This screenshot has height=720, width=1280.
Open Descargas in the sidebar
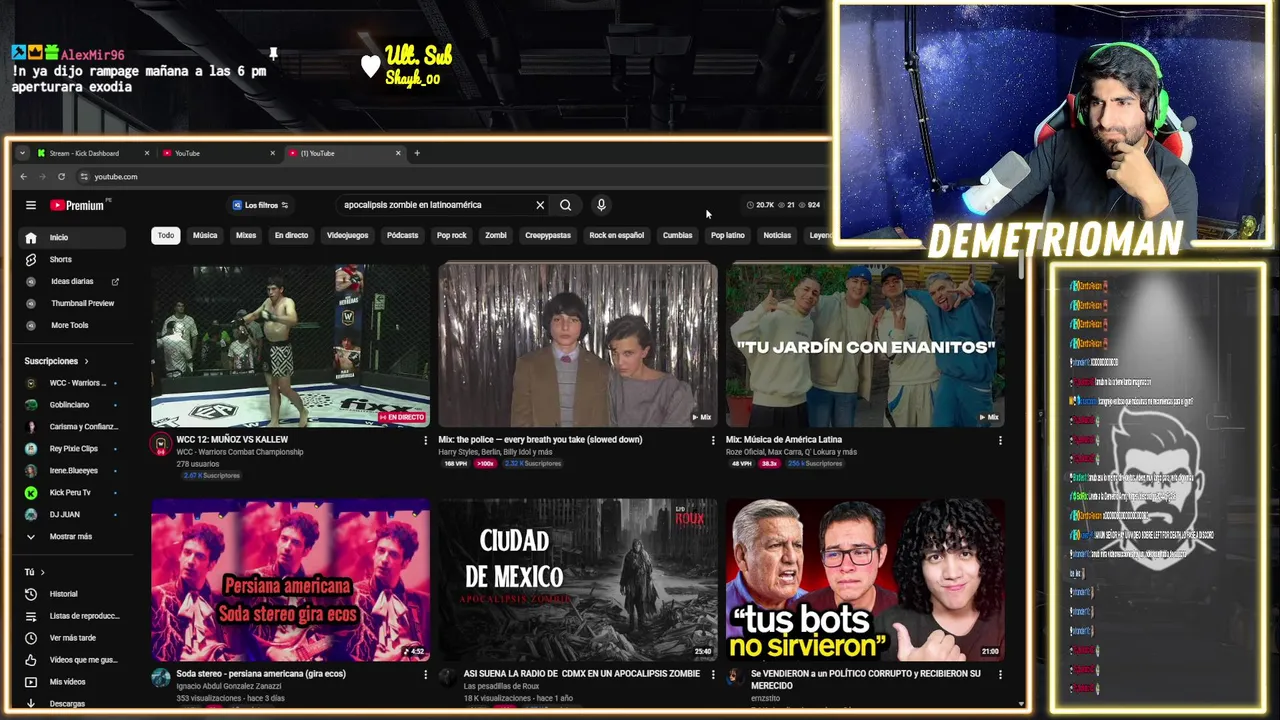pos(72,703)
